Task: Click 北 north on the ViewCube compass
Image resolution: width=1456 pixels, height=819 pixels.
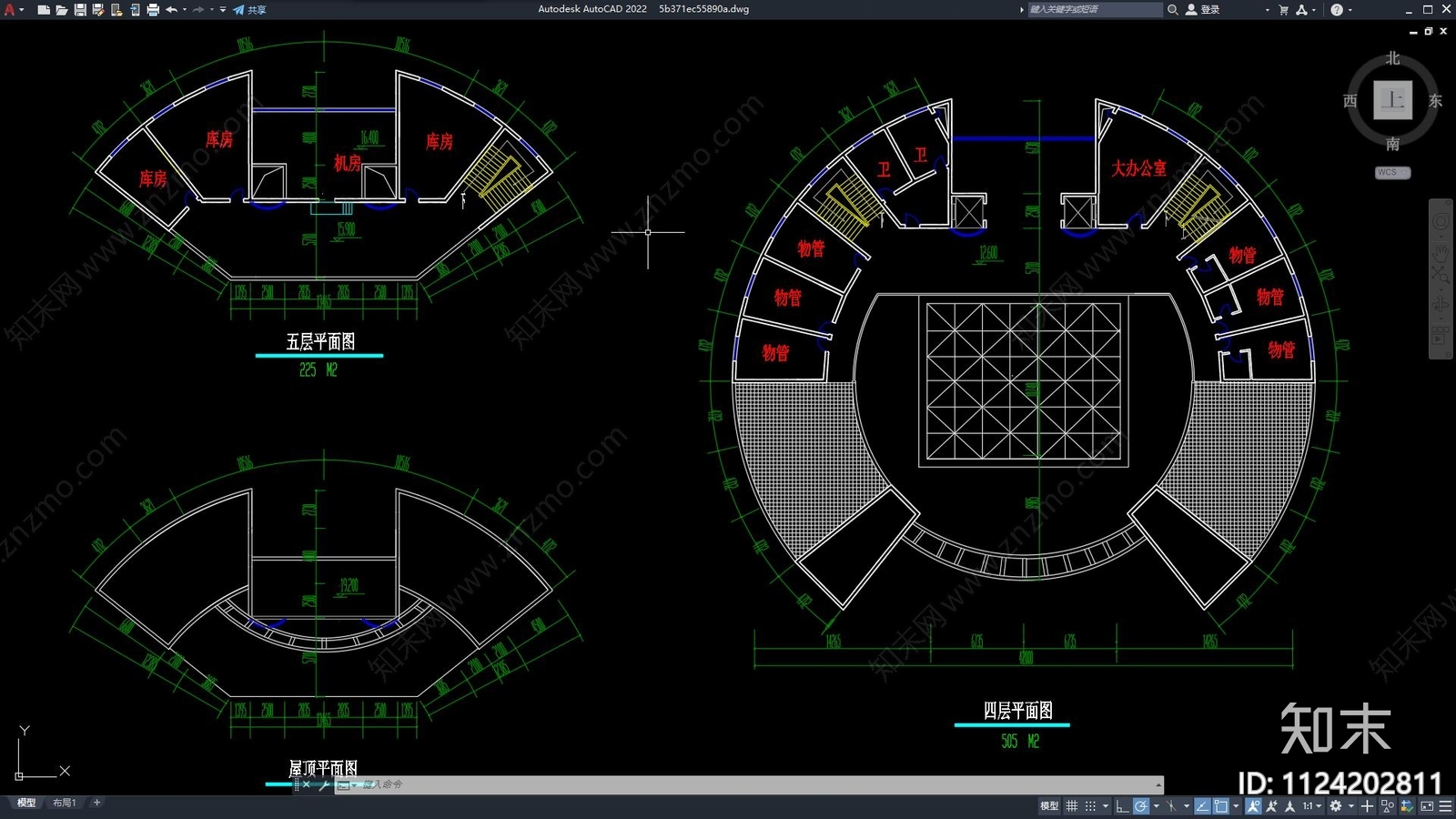Action: coord(1392,58)
